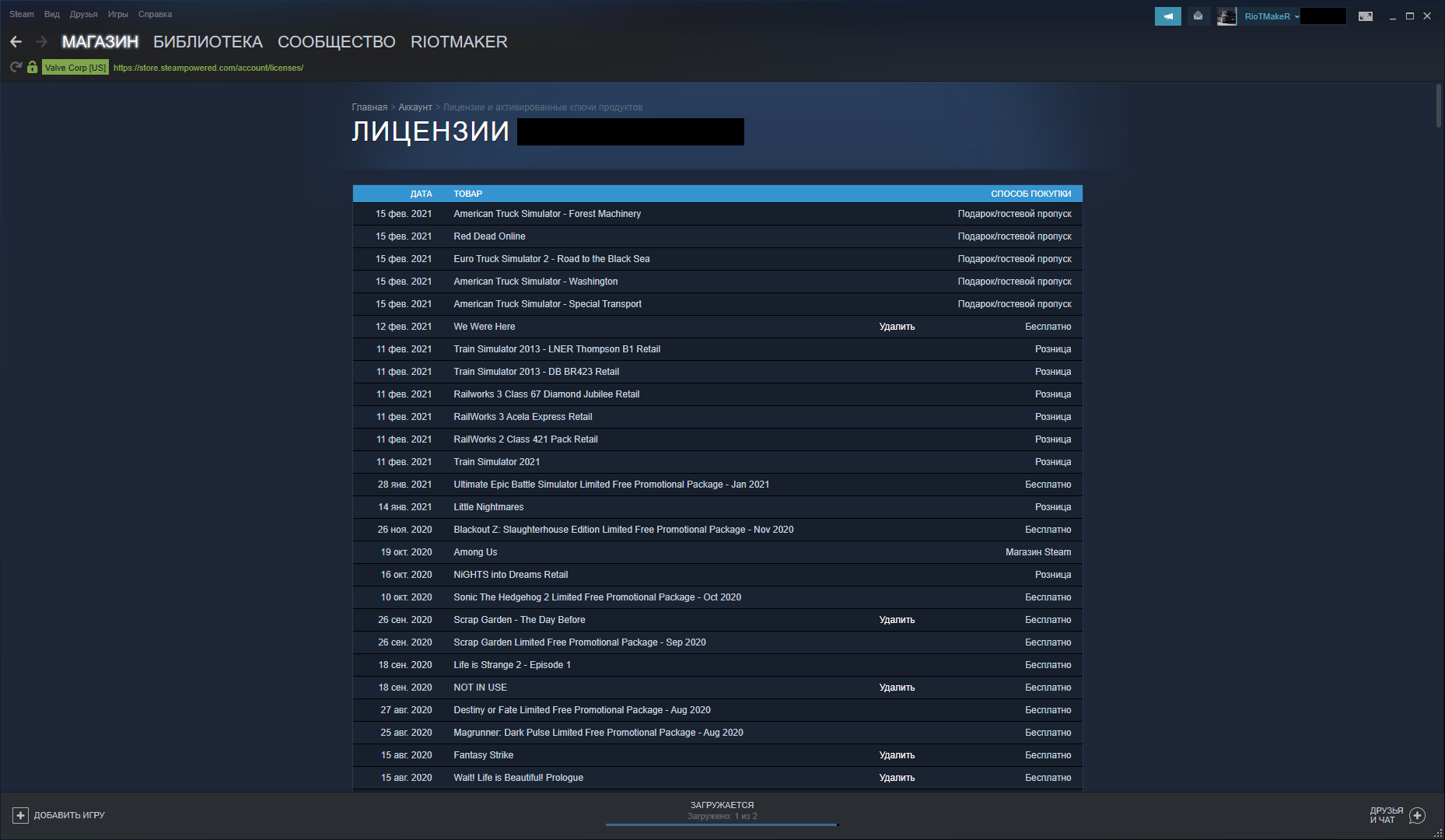Viewport: 1445px width, 840px height.
Task: Open the ЗАГРУЖАЕТСЯ downloads status
Action: click(x=722, y=805)
